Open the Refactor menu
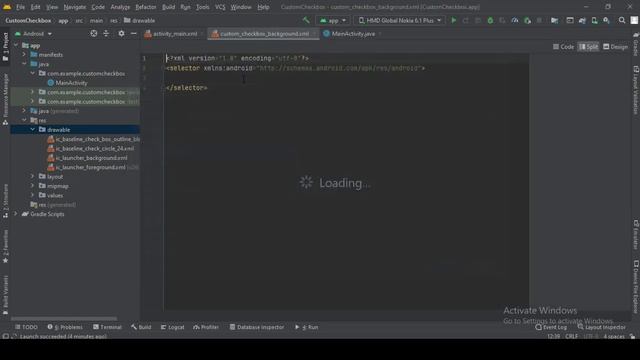The image size is (640, 360). tap(146, 7)
